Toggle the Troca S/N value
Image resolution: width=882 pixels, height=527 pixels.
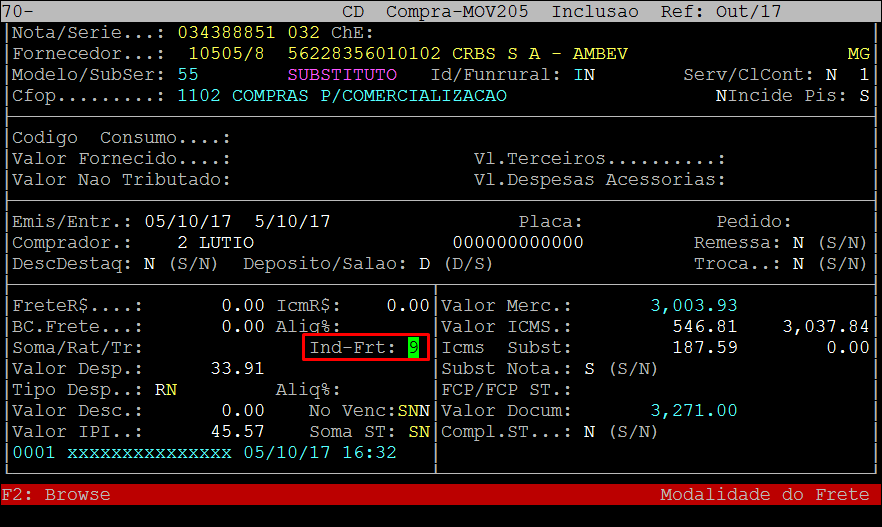coord(799,264)
